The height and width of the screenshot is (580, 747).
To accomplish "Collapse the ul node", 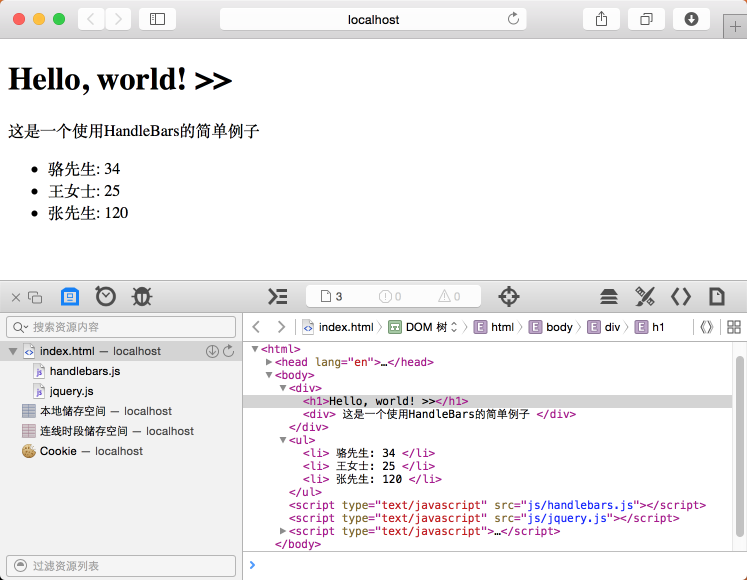I will 283,440.
